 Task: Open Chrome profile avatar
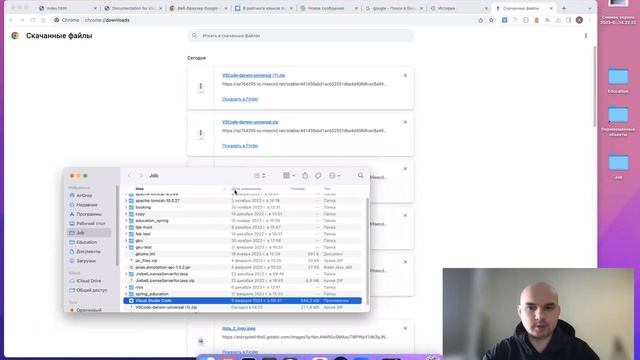click(x=579, y=20)
